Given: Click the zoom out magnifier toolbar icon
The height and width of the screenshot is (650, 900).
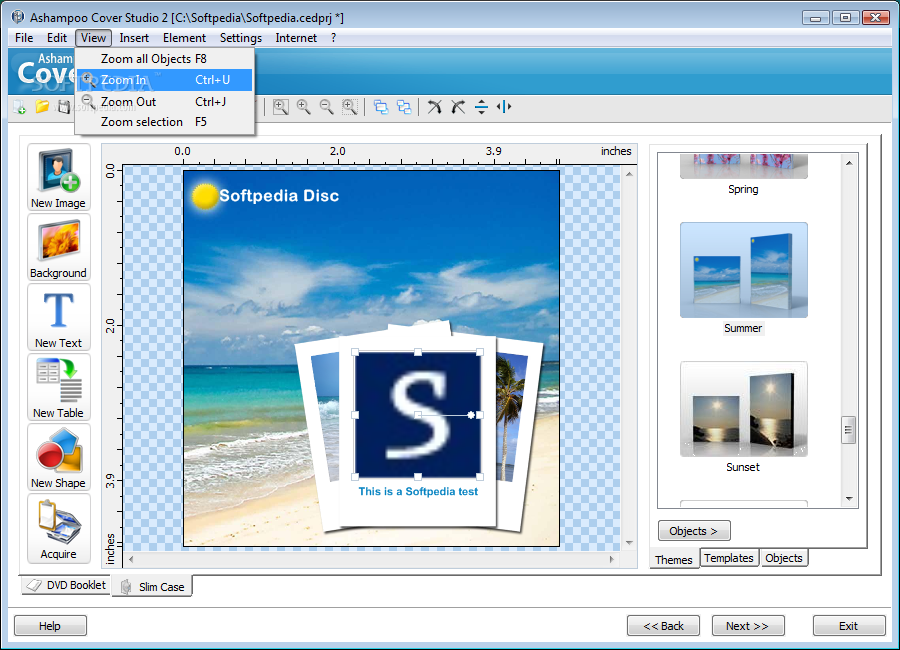Looking at the screenshot, I should pyautogui.click(x=327, y=107).
